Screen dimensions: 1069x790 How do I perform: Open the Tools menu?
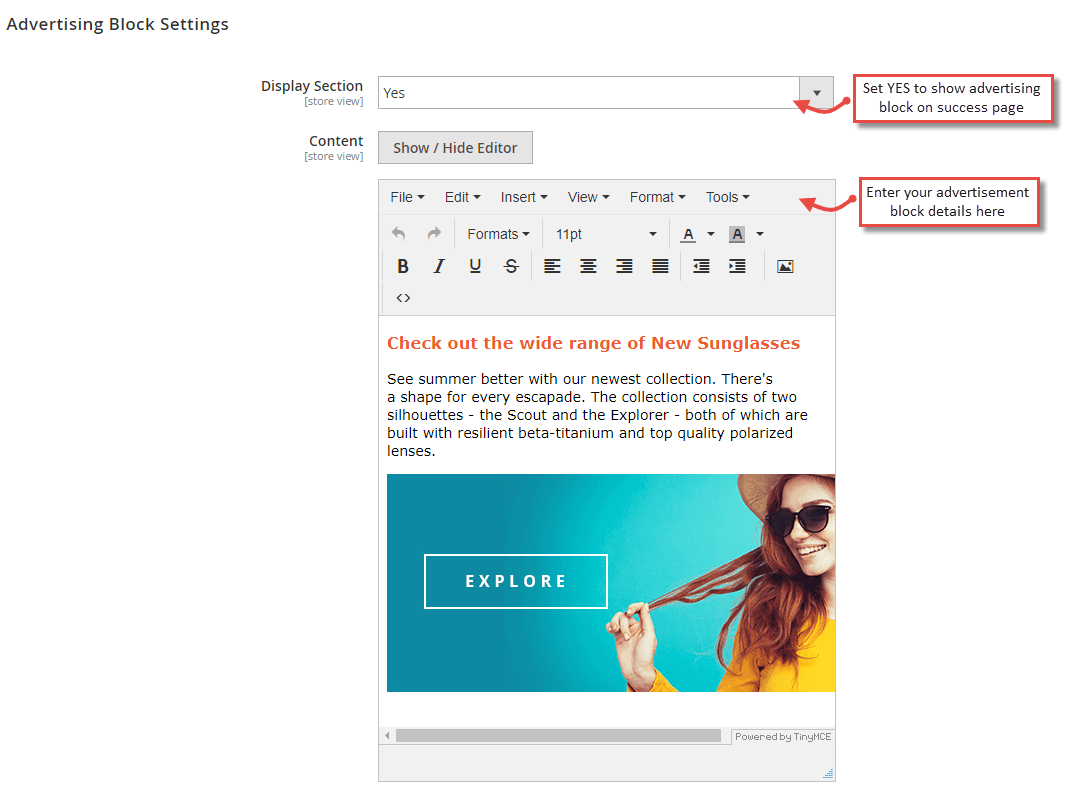coord(727,197)
